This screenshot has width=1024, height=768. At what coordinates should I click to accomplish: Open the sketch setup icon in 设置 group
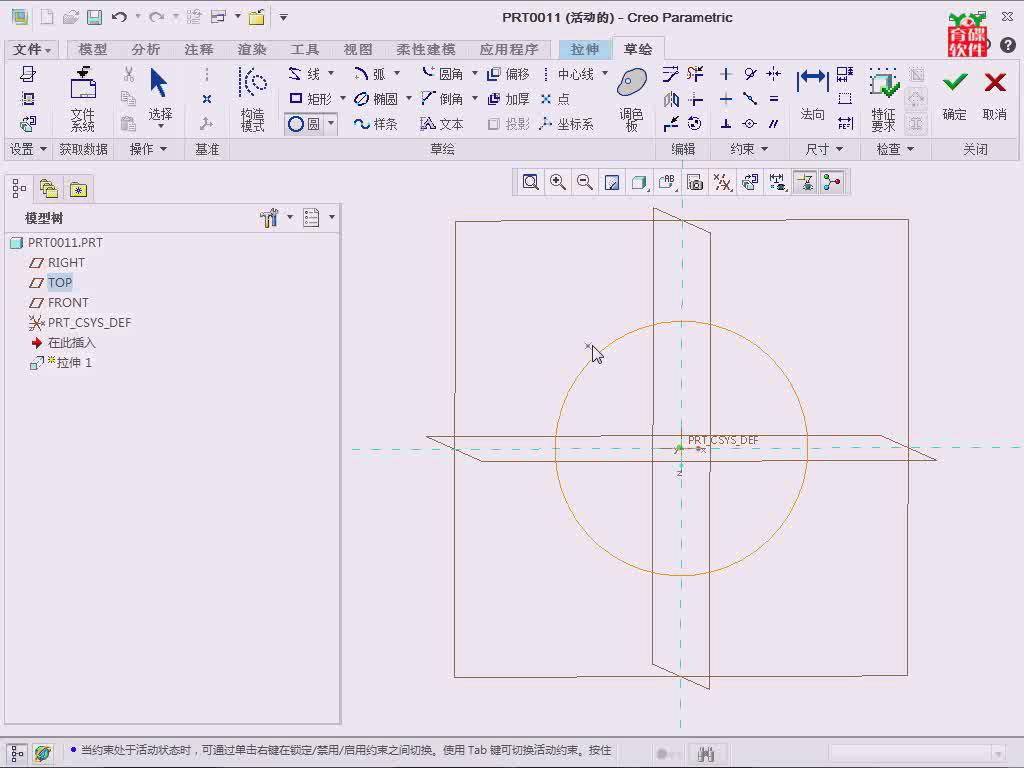[x=27, y=74]
